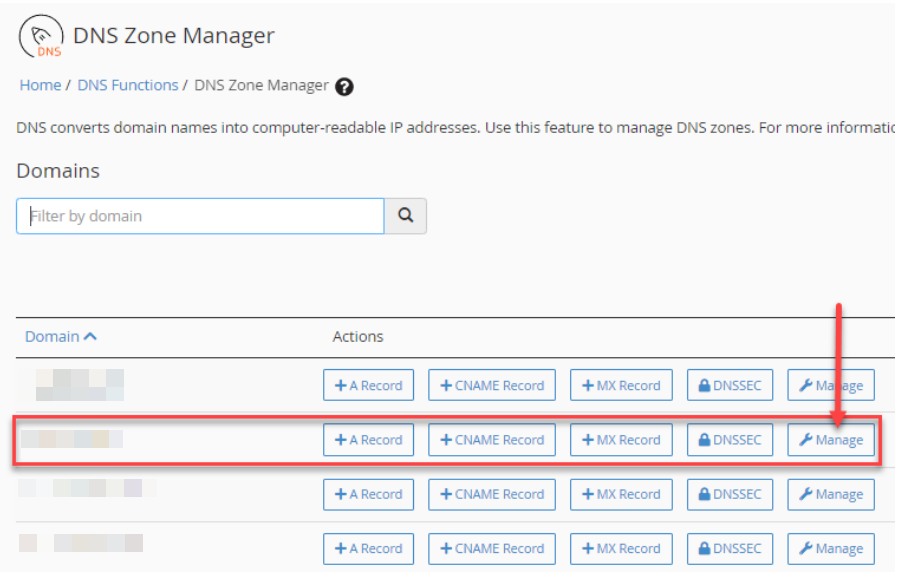Add A Record for third domain row
Viewport: 901px width, 586px height.
[368, 494]
